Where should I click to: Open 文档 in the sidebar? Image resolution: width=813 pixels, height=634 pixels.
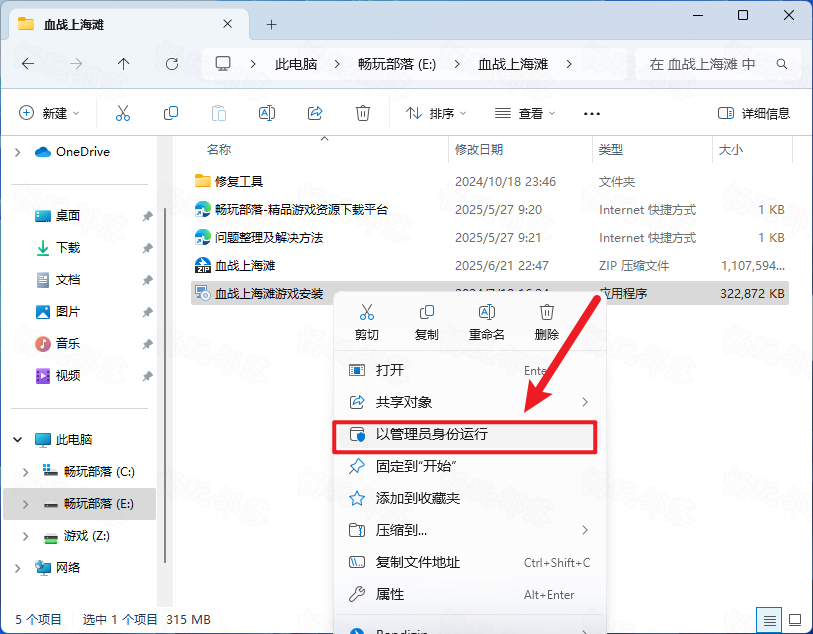68,280
